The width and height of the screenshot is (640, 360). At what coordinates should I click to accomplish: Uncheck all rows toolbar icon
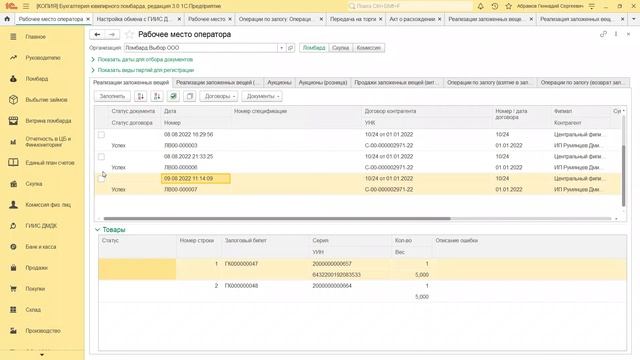pos(189,96)
